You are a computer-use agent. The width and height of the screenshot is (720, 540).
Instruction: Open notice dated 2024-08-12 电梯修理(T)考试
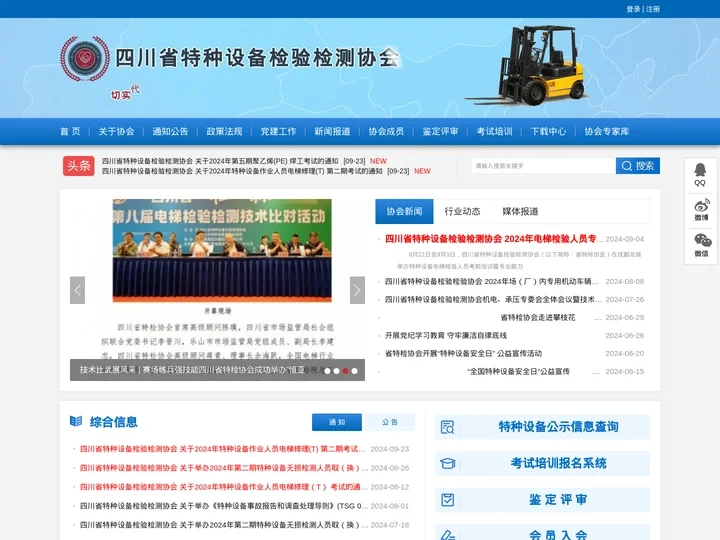click(x=225, y=487)
